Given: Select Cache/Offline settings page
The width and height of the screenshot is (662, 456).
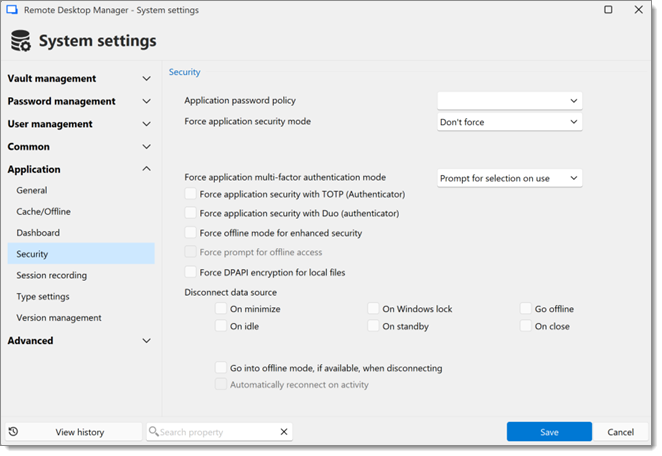Looking at the screenshot, I should 81,212.
